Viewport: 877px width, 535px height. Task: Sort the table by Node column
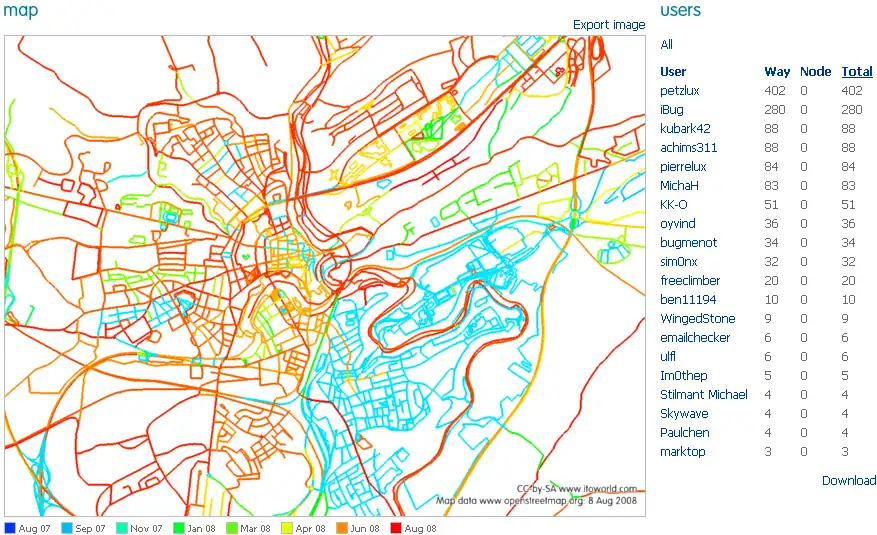point(815,72)
